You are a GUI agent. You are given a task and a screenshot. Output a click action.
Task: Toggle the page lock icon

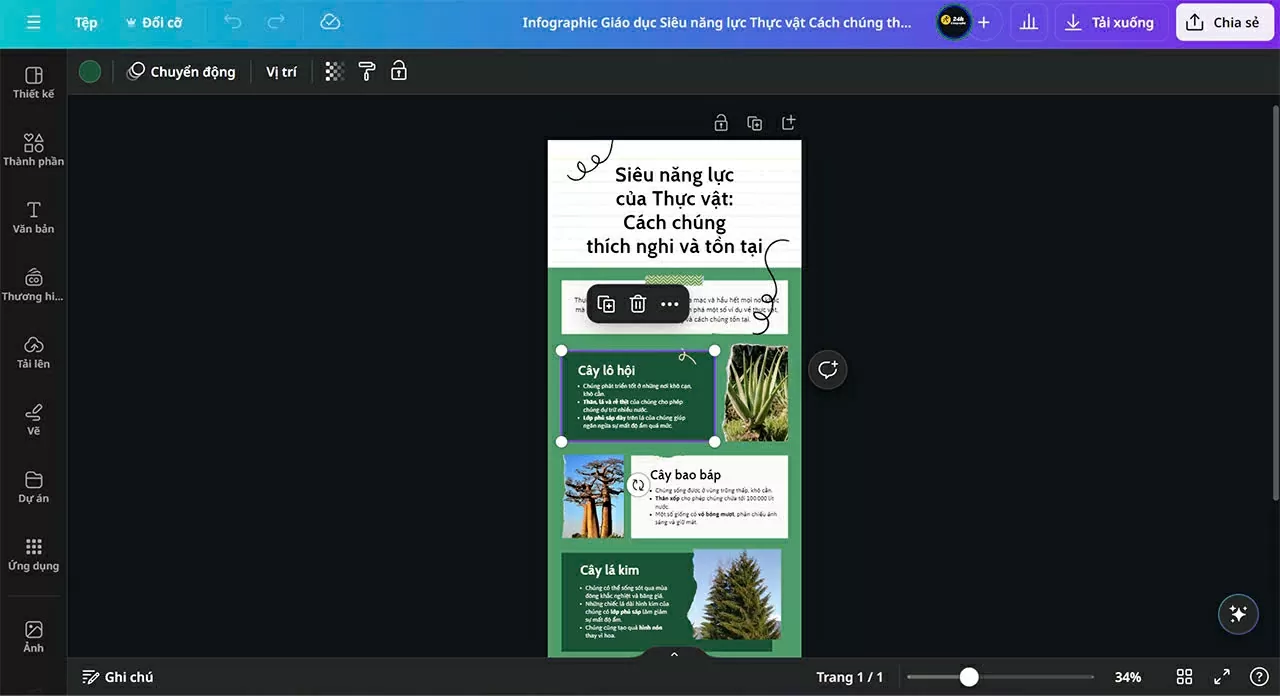point(720,122)
